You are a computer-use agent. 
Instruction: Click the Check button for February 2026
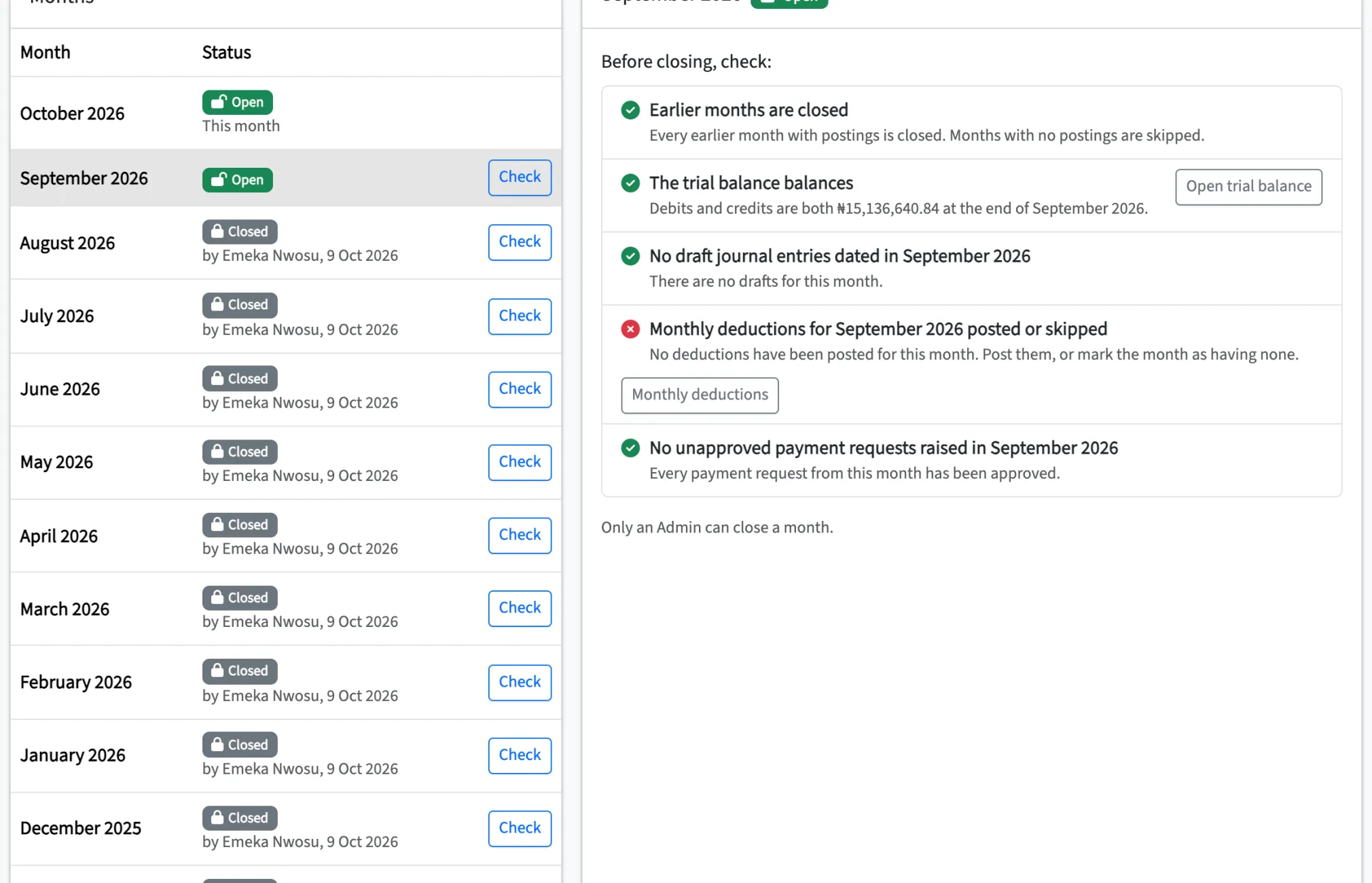coord(520,682)
